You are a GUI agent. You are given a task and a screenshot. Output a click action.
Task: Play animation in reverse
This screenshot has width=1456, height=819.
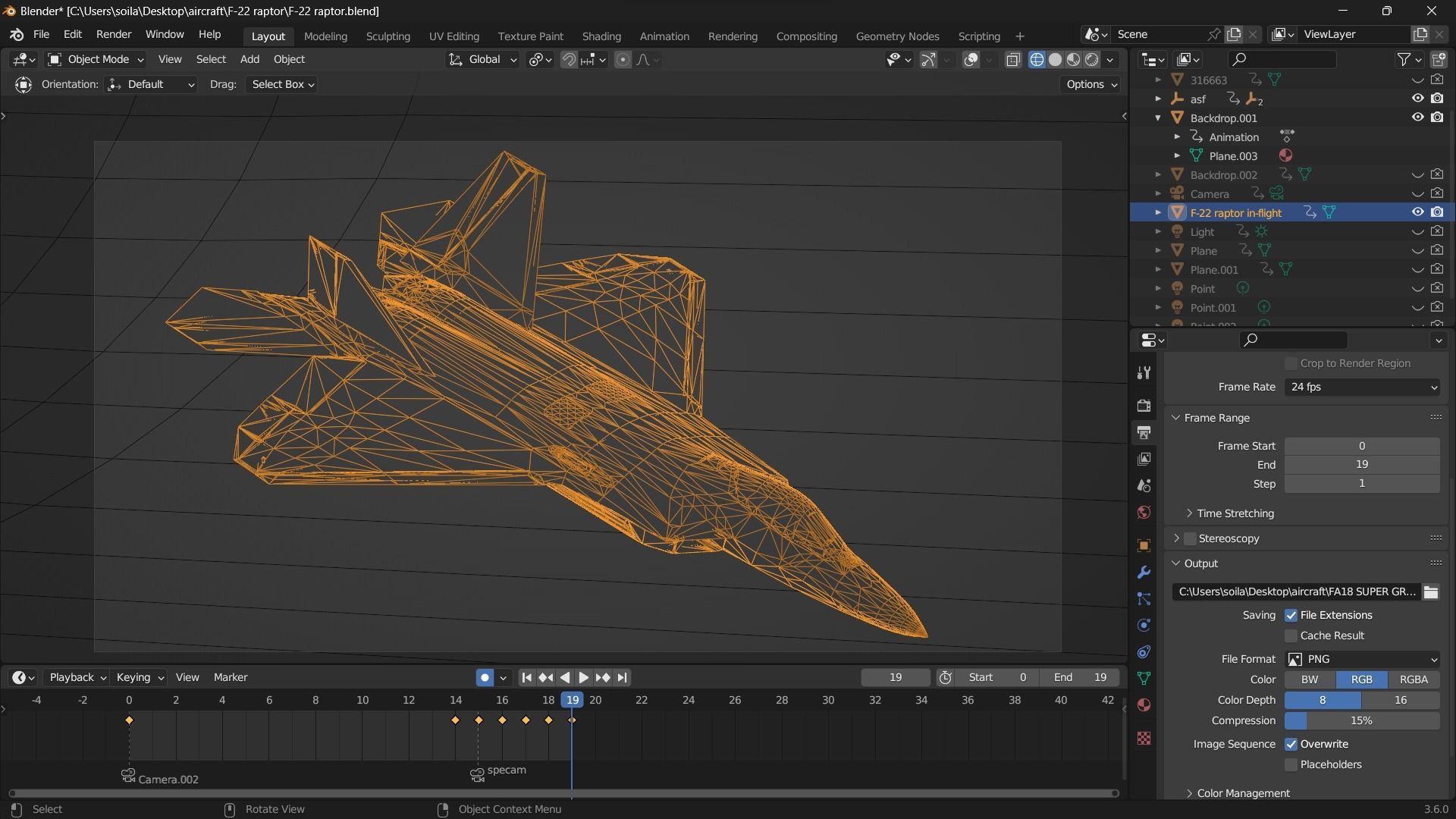click(565, 677)
